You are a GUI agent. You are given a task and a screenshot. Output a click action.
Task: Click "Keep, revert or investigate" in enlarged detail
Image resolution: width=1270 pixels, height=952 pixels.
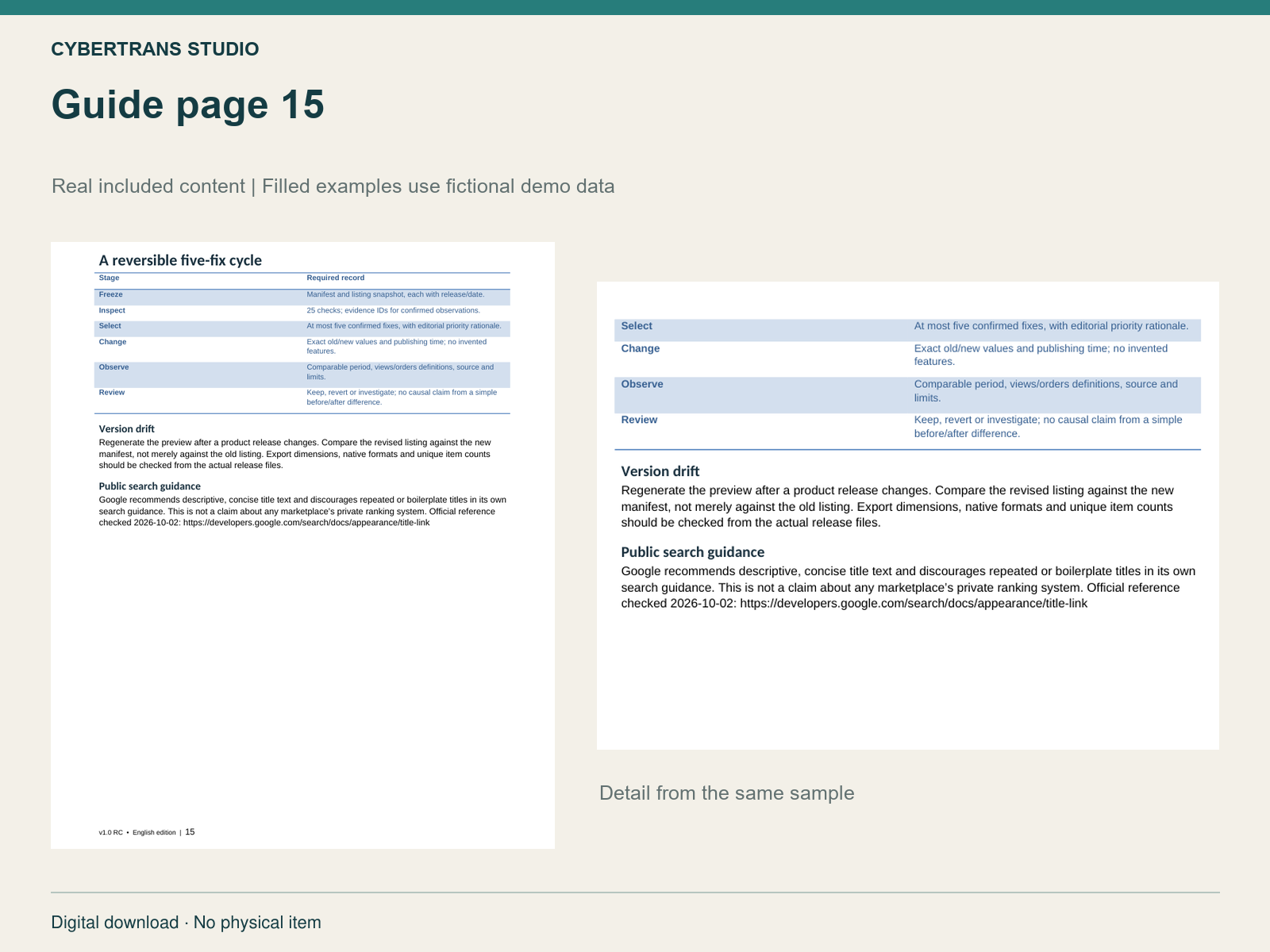click(x=1048, y=426)
